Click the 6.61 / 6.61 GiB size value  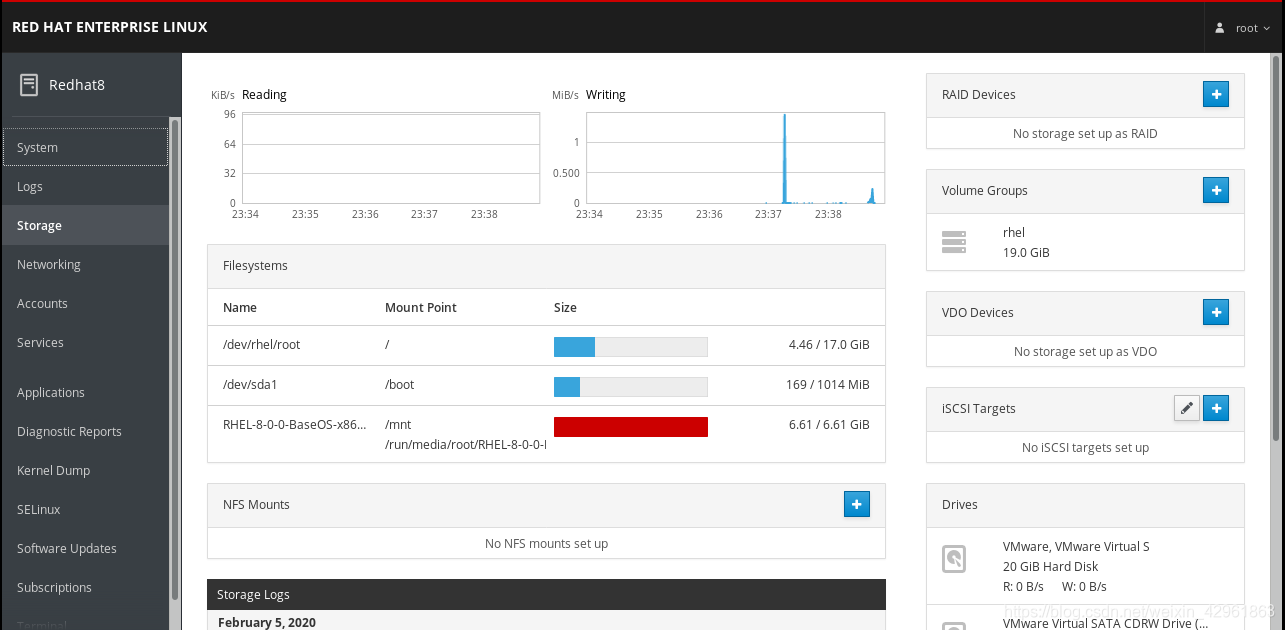pyautogui.click(x=829, y=424)
